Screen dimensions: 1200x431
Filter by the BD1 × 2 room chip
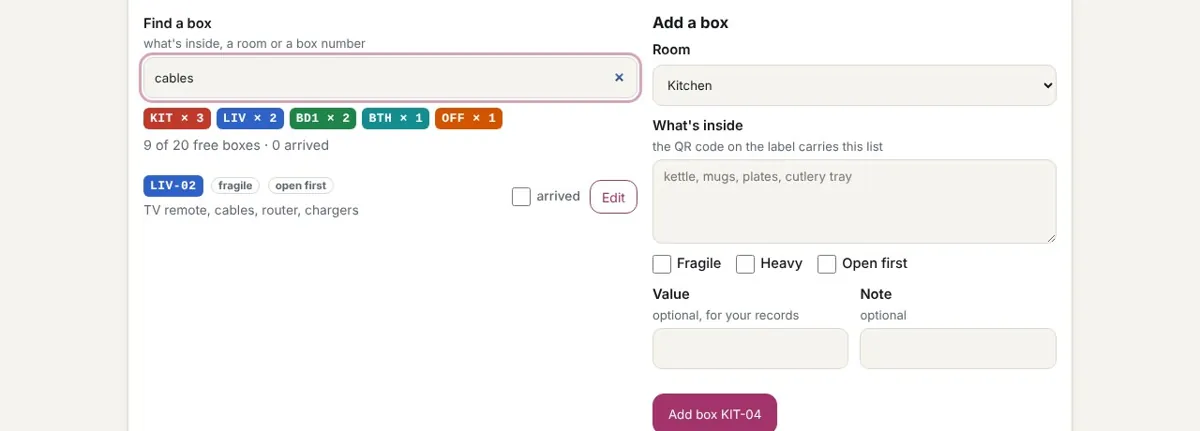pos(323,118)
